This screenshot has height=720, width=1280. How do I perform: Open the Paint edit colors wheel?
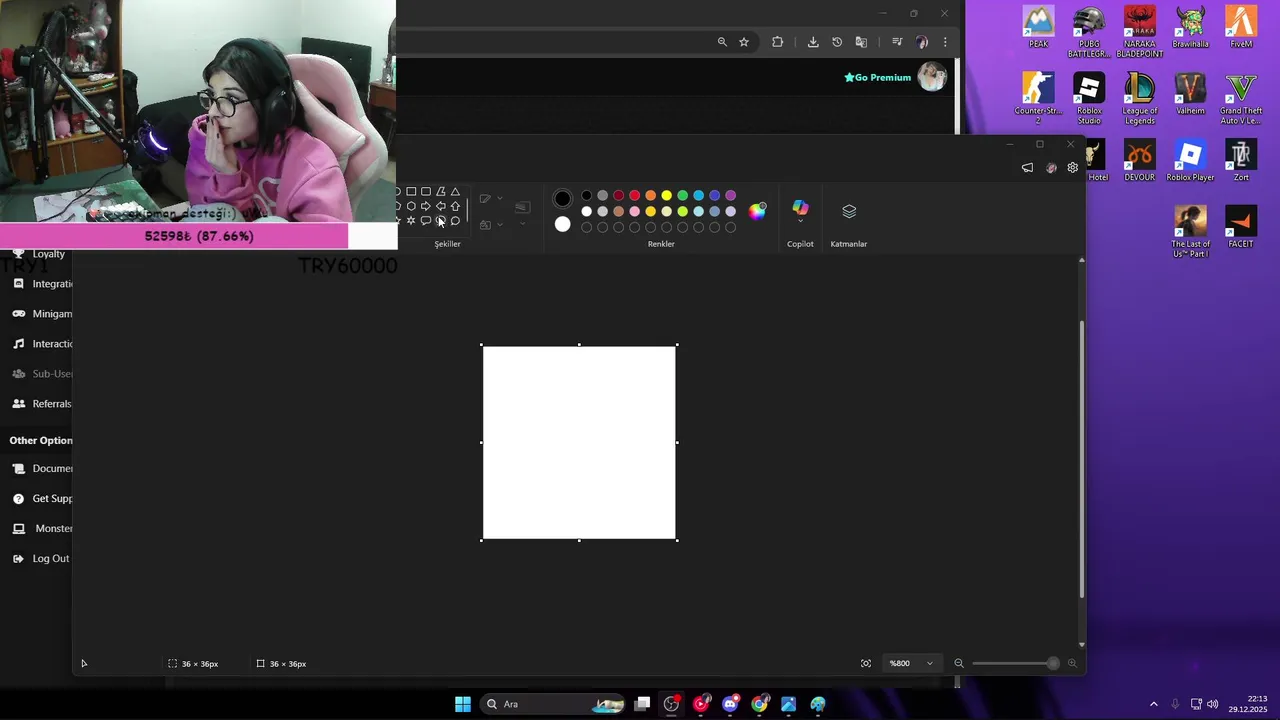[757, 210]
